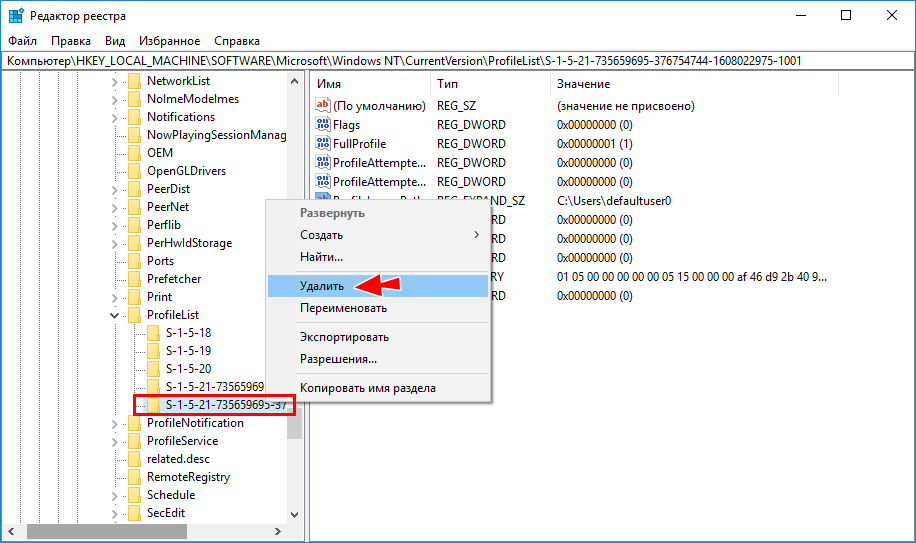Screen dimensions: 916x543
Task: Click the Значение column header
Action: pyautogui.click(x=583, y=84)
